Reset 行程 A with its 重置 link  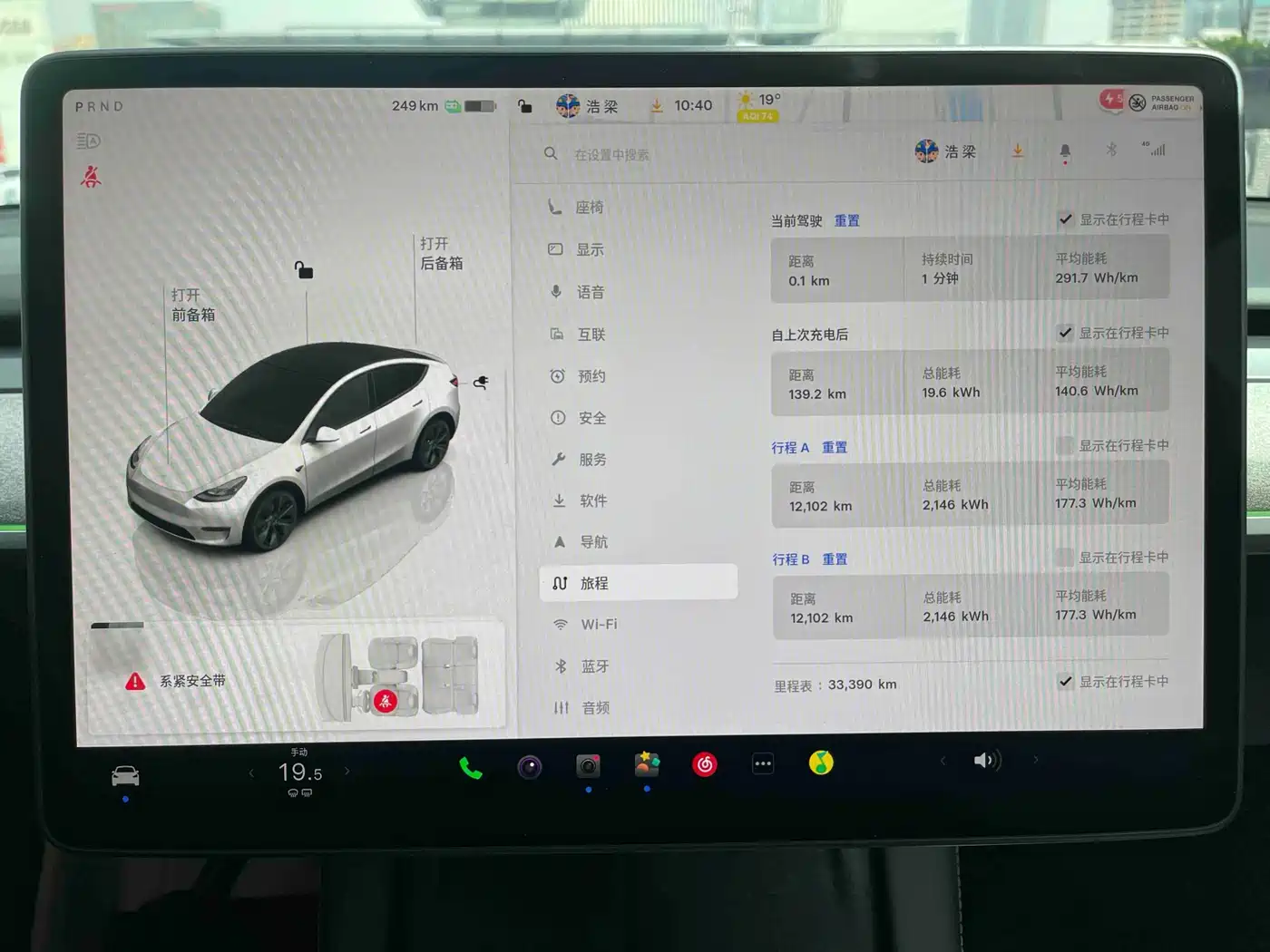click(x=835, y=447)
